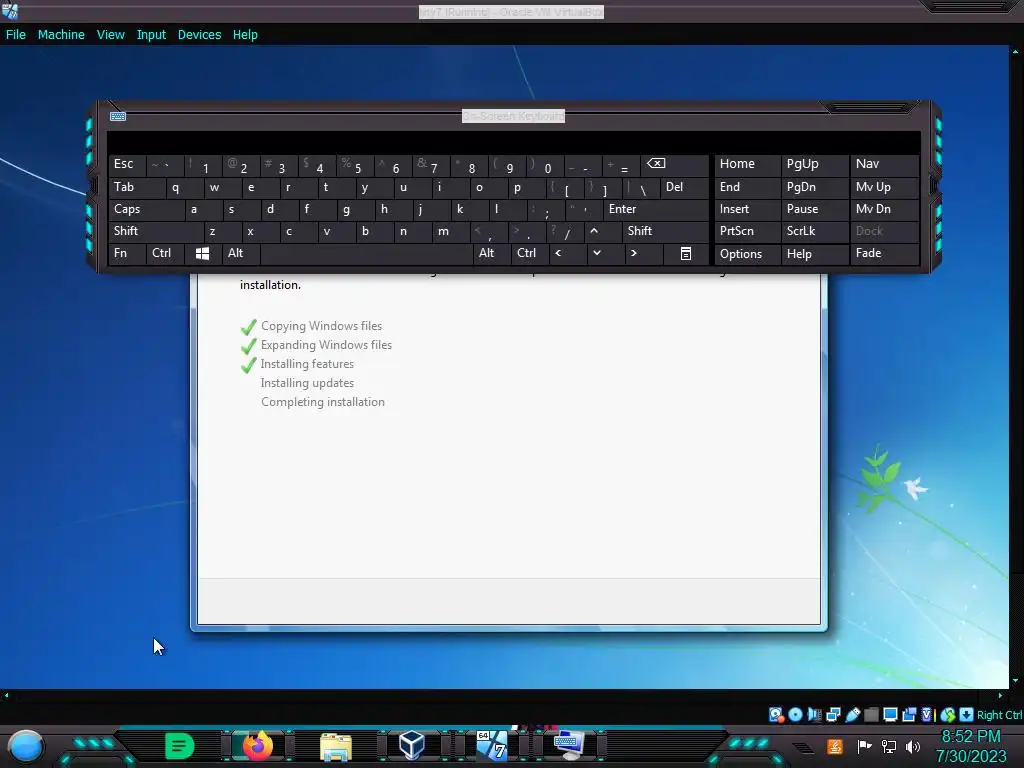Click the network adapters status icon
1024x768 pixels.
tap(833, 714)
